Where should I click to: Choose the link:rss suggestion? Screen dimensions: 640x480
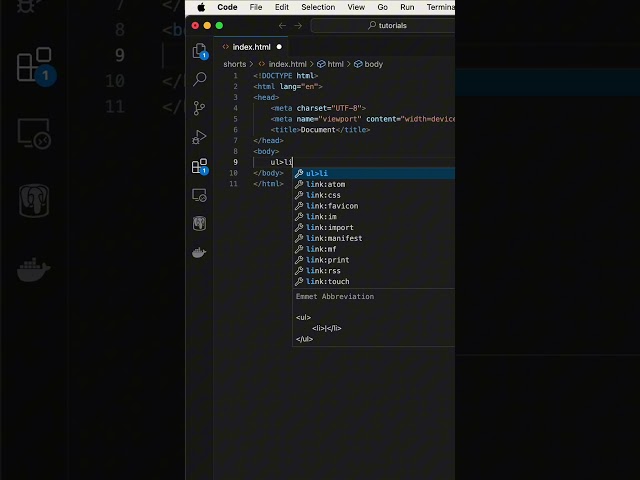(x=374, y=271)
